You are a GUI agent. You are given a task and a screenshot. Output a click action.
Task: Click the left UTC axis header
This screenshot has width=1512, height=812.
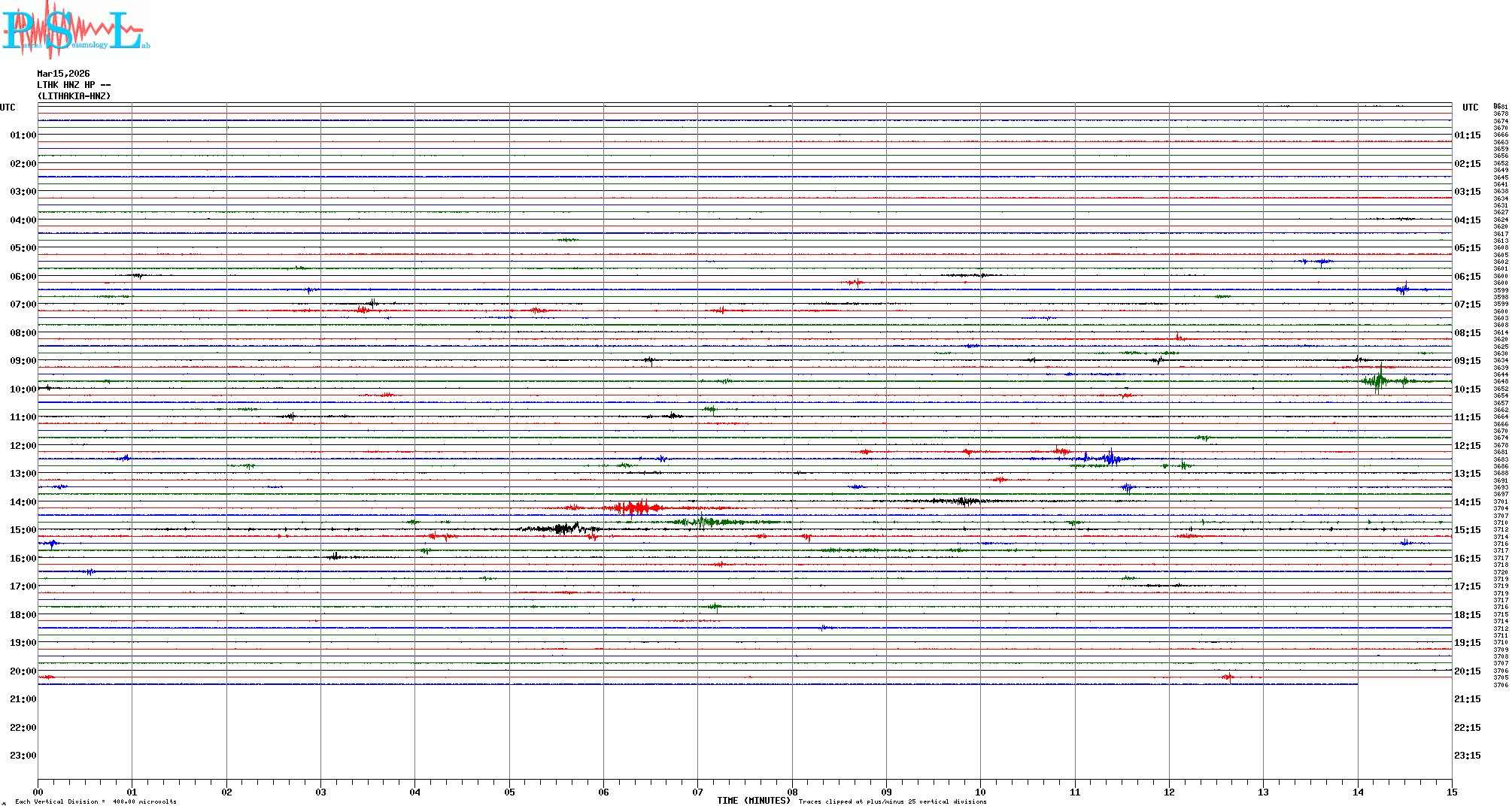pos(8,108)
